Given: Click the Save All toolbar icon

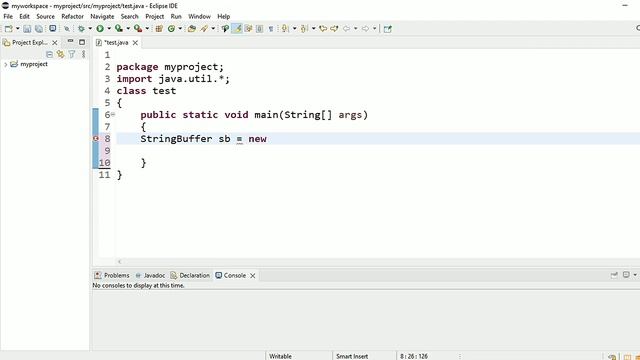Looking at the screenshot, I should 39,29.
